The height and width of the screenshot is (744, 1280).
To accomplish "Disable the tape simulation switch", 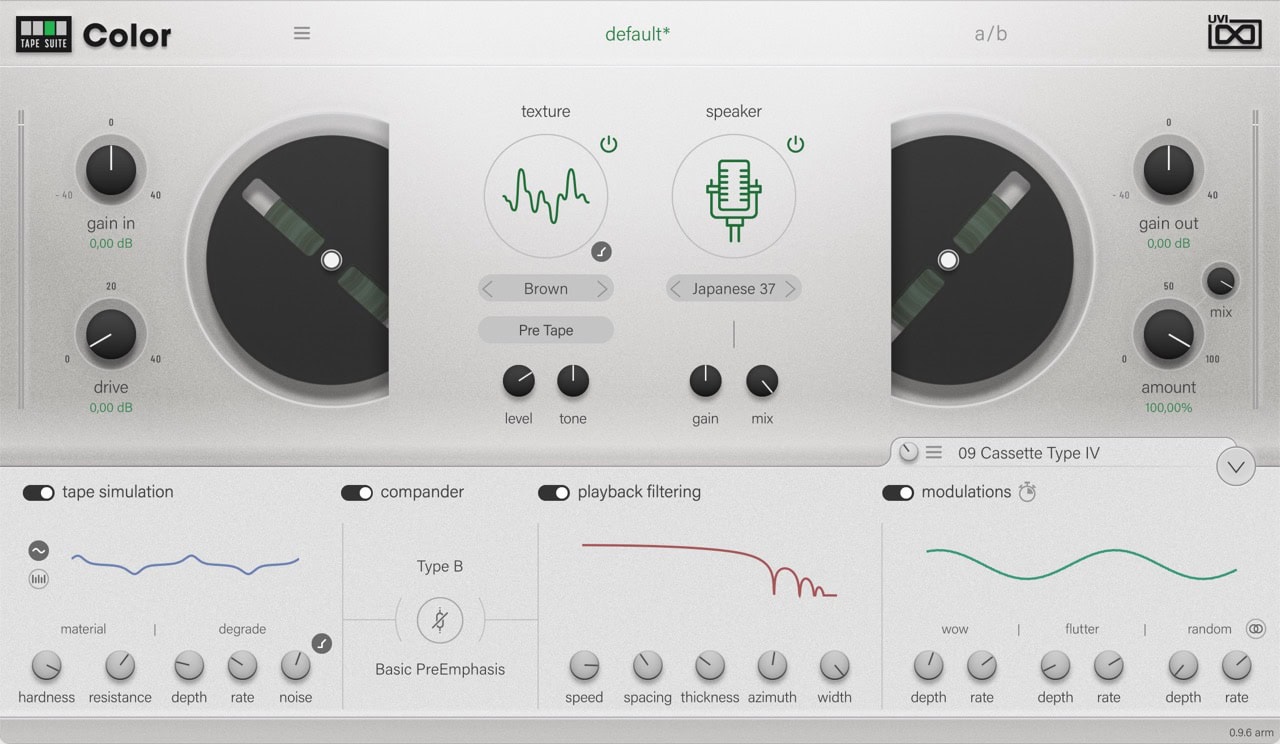I will (x=39, y=492).
